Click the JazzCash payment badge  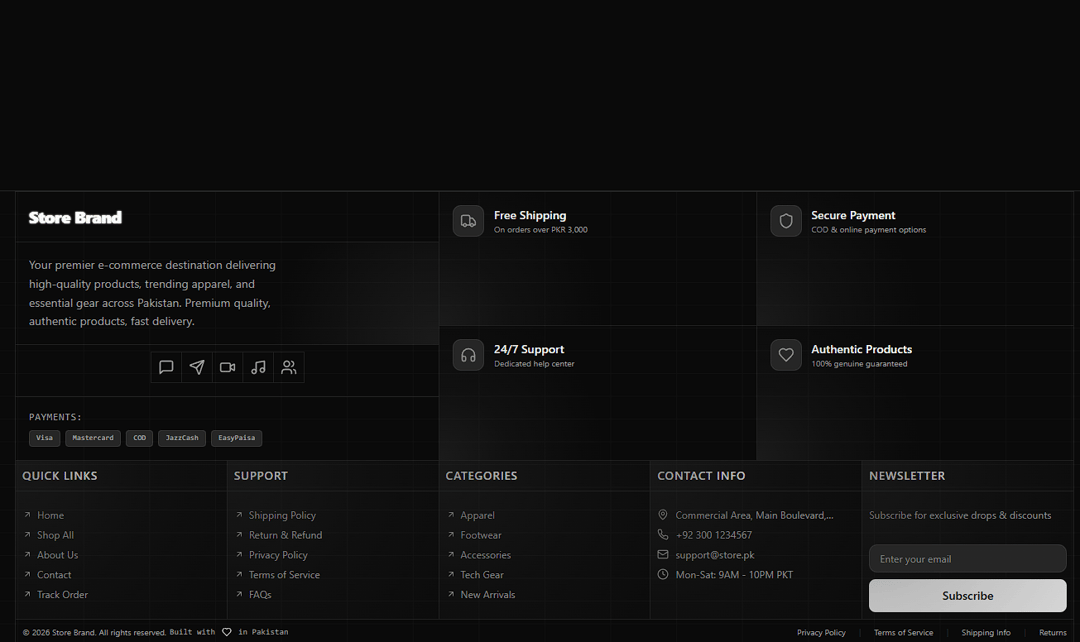click(x=182, y=438)
